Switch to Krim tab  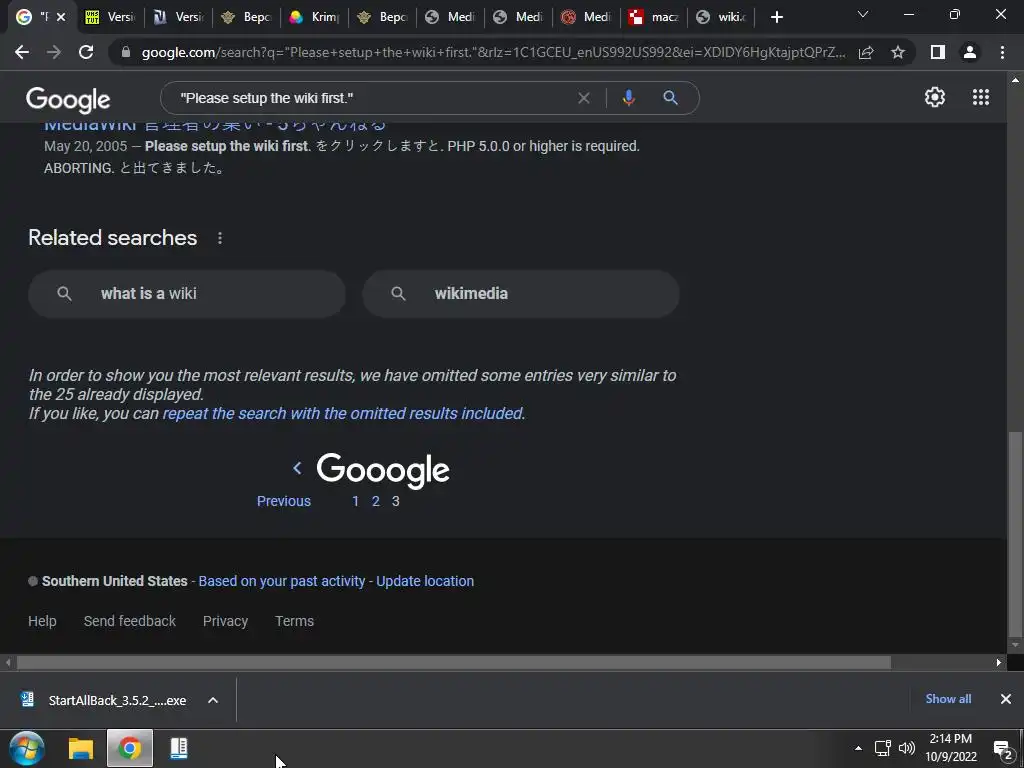click(315, 17)
